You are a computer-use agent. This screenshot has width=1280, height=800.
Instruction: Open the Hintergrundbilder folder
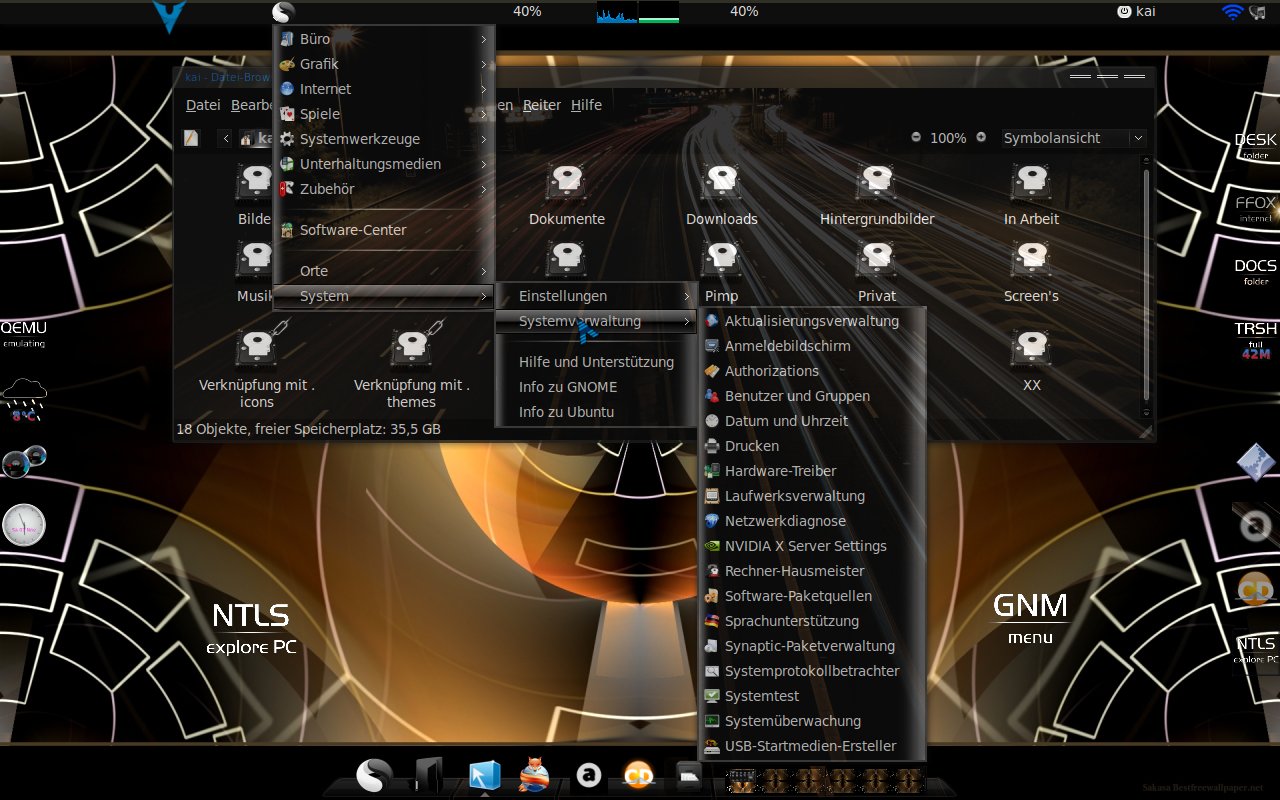877,196
